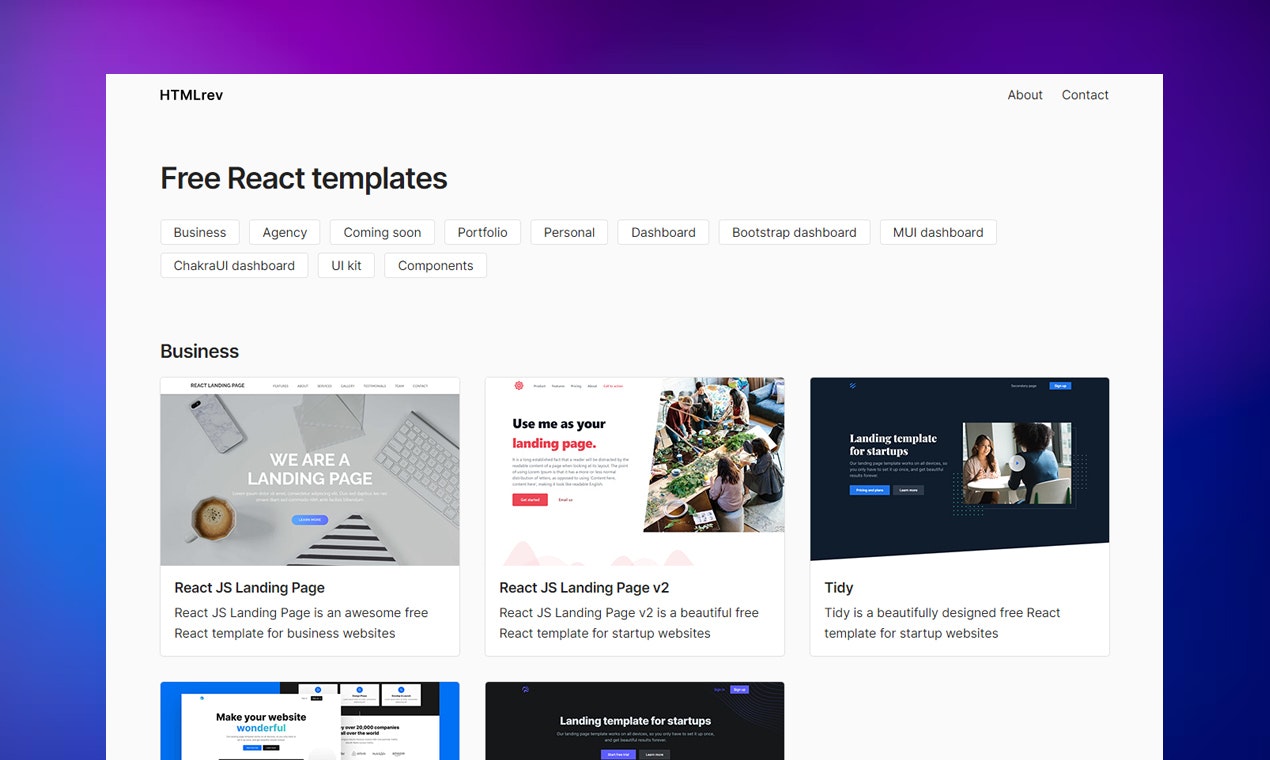The image size is (1270, 760).
Task: Open the dark 'Landing template for startups' thumbnail
Action: point(635,721)
